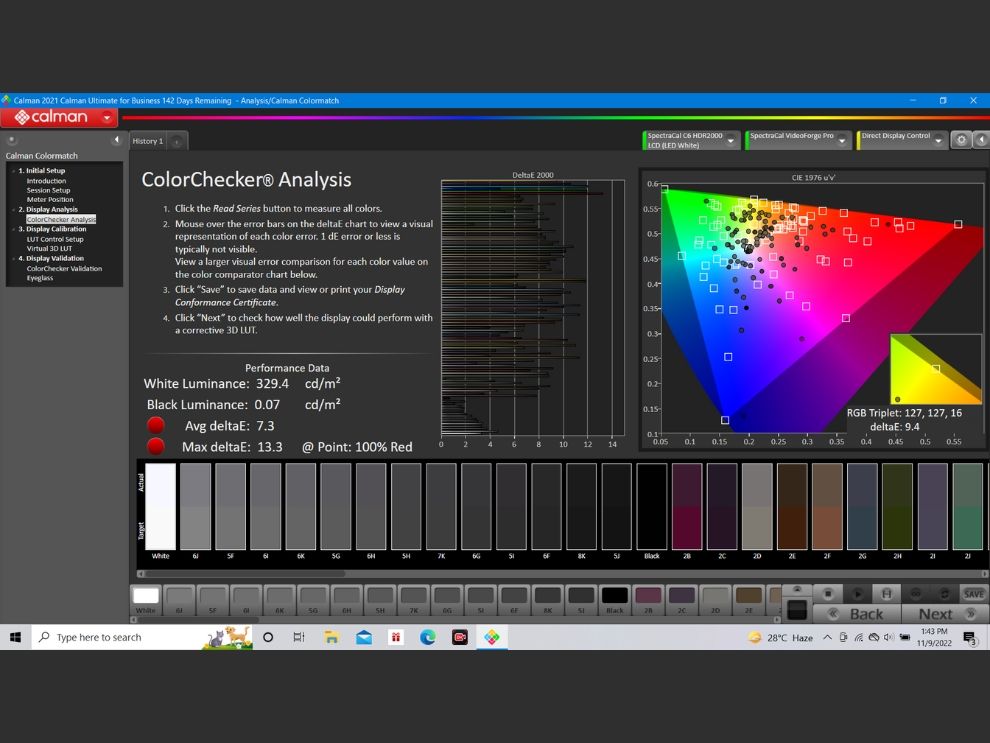The height and width of the screenshot is (743, 990).
Task: Click the taskbar search box
Action: tap(142, 638)
